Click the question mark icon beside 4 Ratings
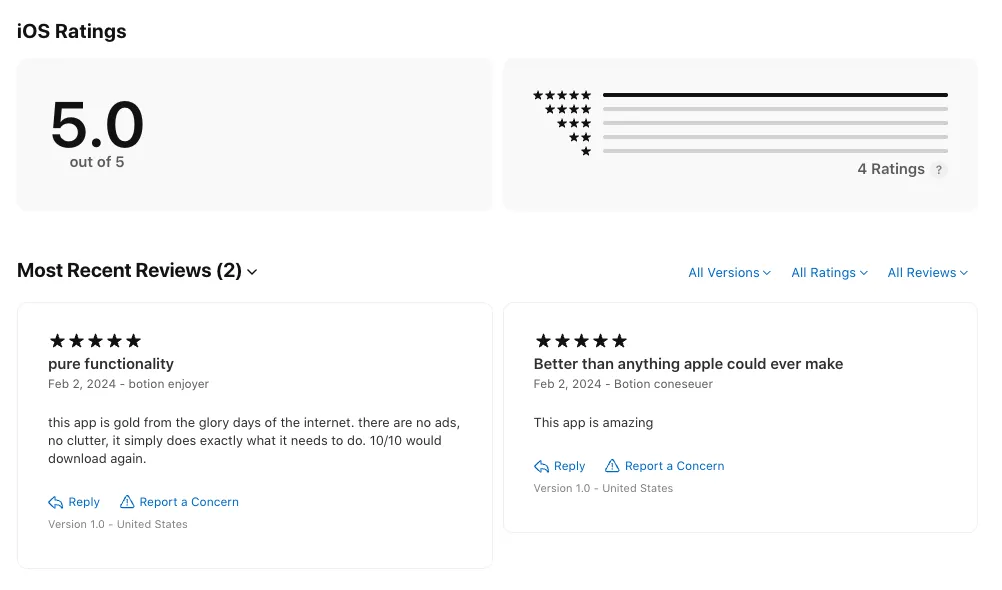Screen dimensions: 1002x590 (x=938, y=170)
